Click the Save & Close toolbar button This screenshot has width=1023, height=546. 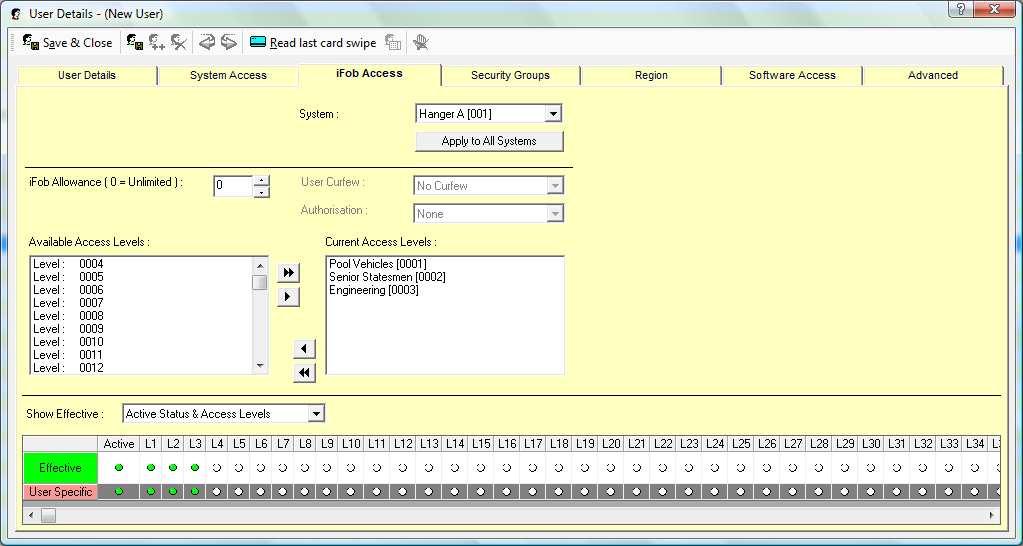[67, 43]
